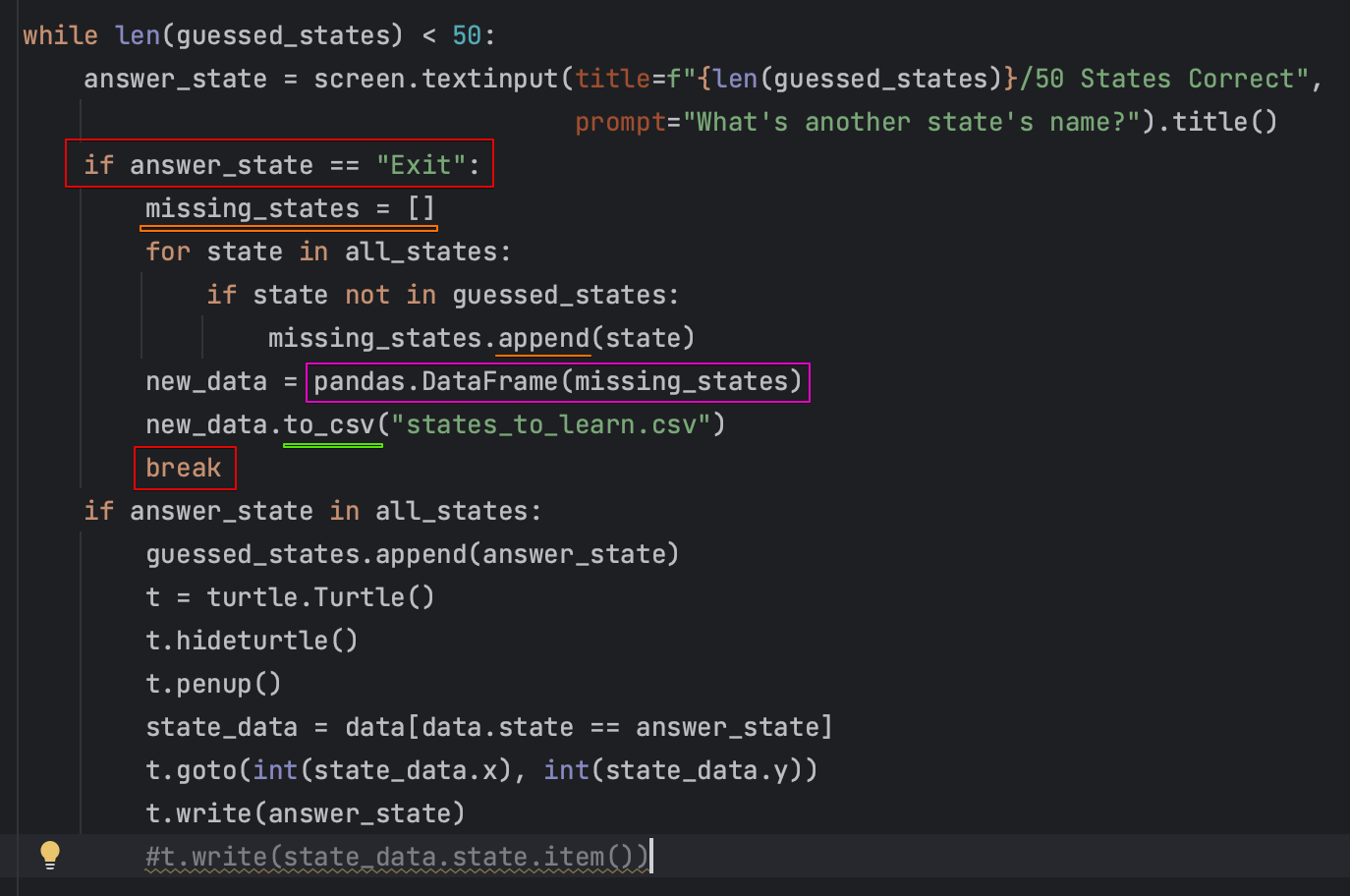
Task: Click 'for state in all_states:' line
Action: pyautogui.click(x=328, y=252)
